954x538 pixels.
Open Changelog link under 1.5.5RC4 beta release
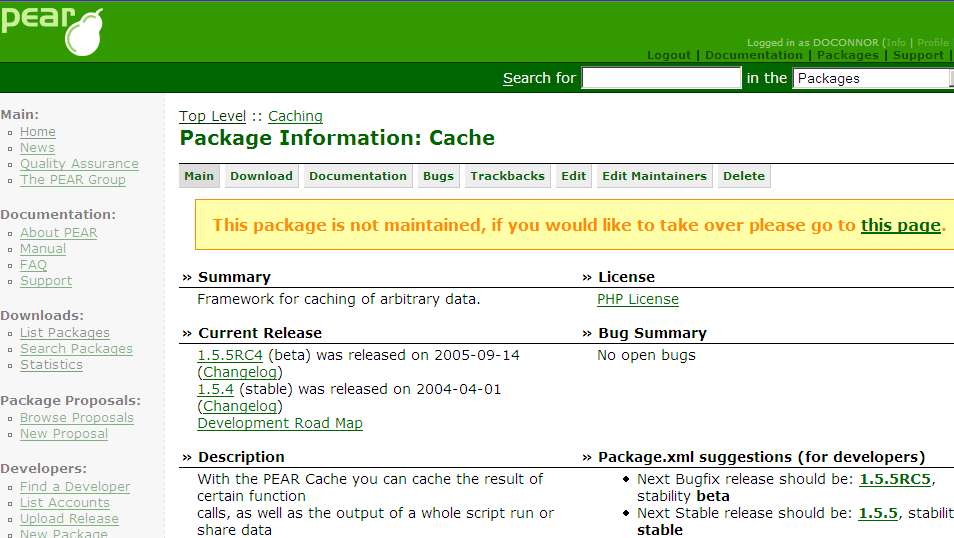click(240, 372)
